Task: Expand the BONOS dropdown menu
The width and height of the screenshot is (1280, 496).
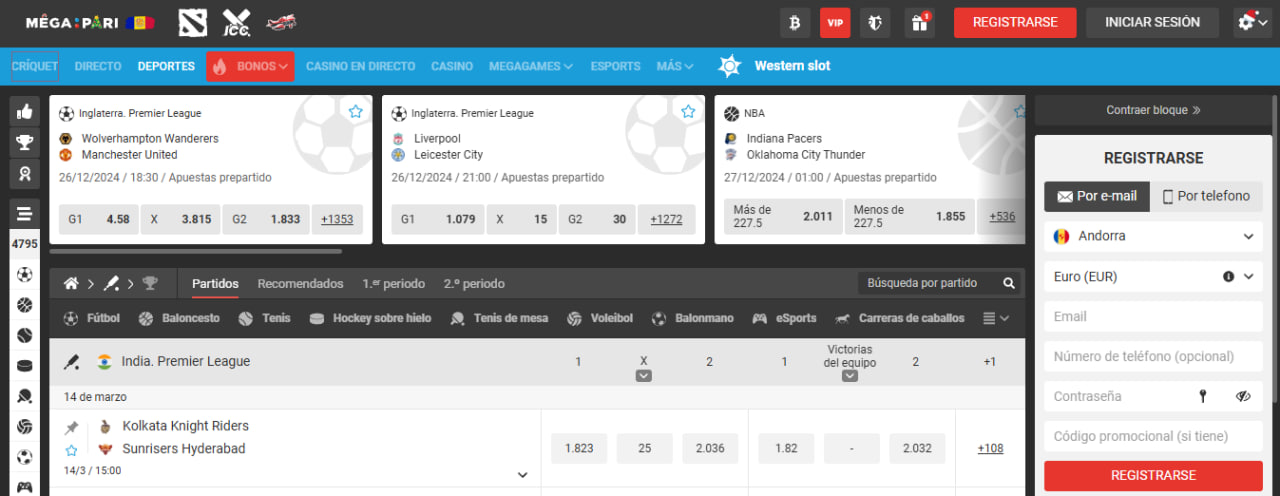Action: (250, 66)
